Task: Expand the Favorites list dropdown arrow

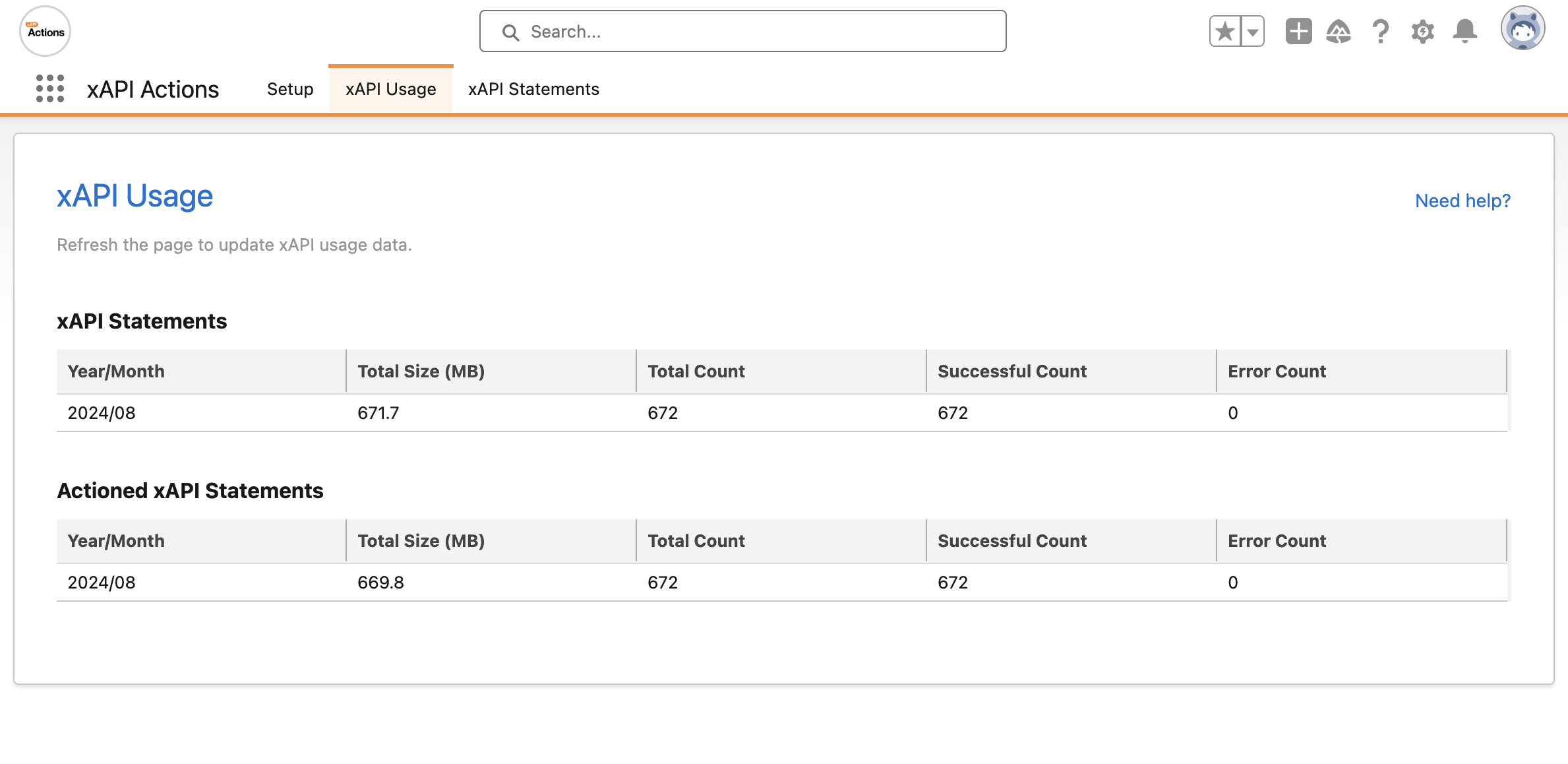Action: pyautogui.click(x=1252, y=32)
